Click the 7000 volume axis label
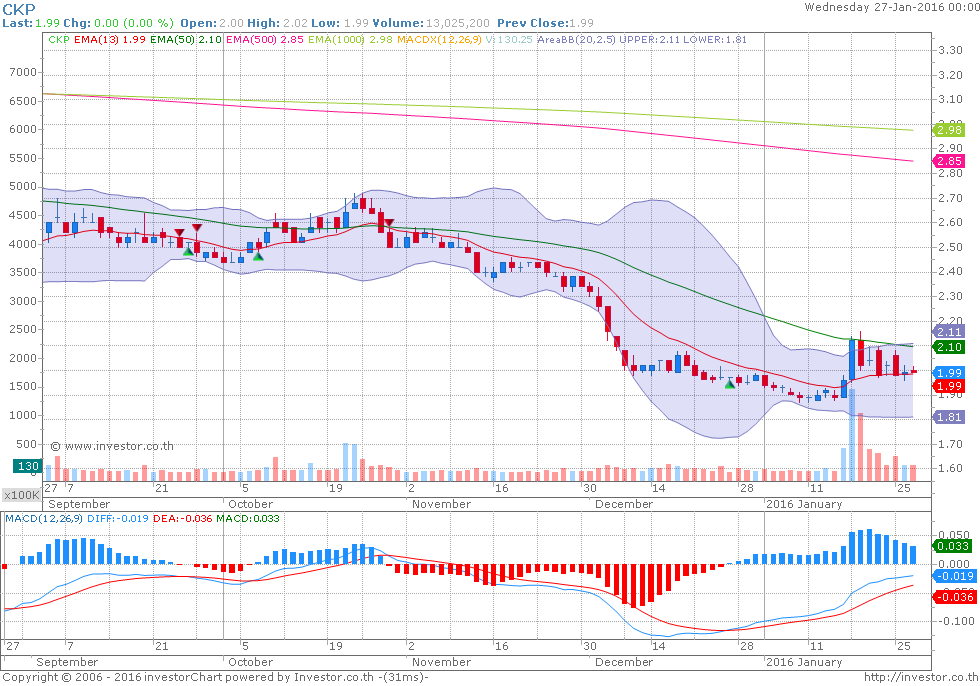This screenshot has width=980, height=686. (x=23, y=72)
